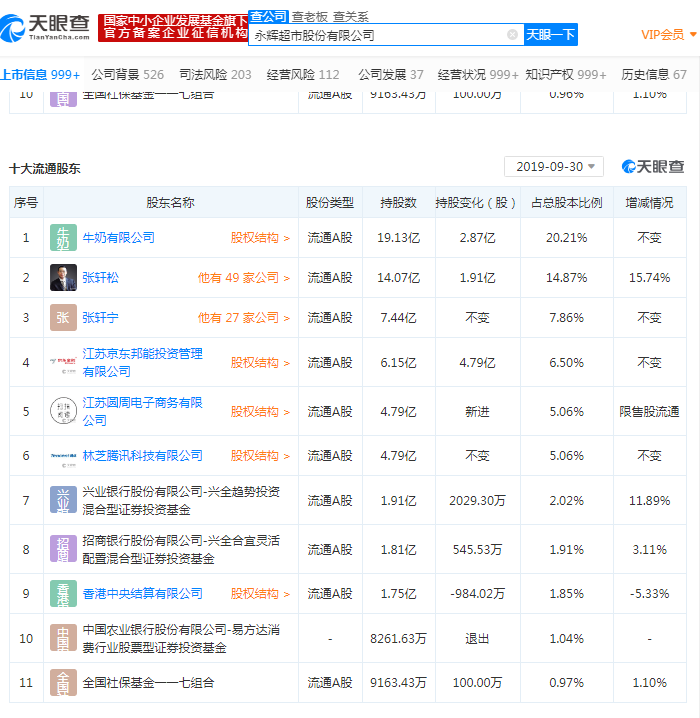
Task: Select the 14.87% ratio cell
Action: click(566, 277)
